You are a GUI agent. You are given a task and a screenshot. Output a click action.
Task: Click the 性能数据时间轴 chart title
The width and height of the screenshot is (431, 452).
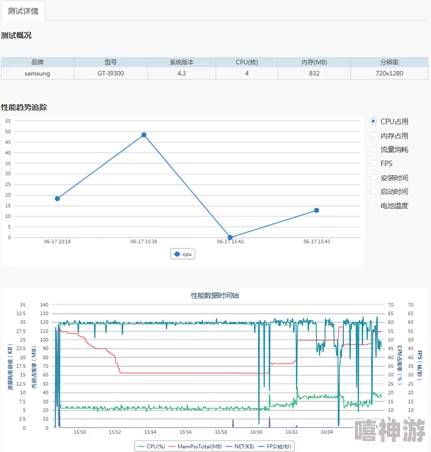pyautogui.click(x=215, y=295)
